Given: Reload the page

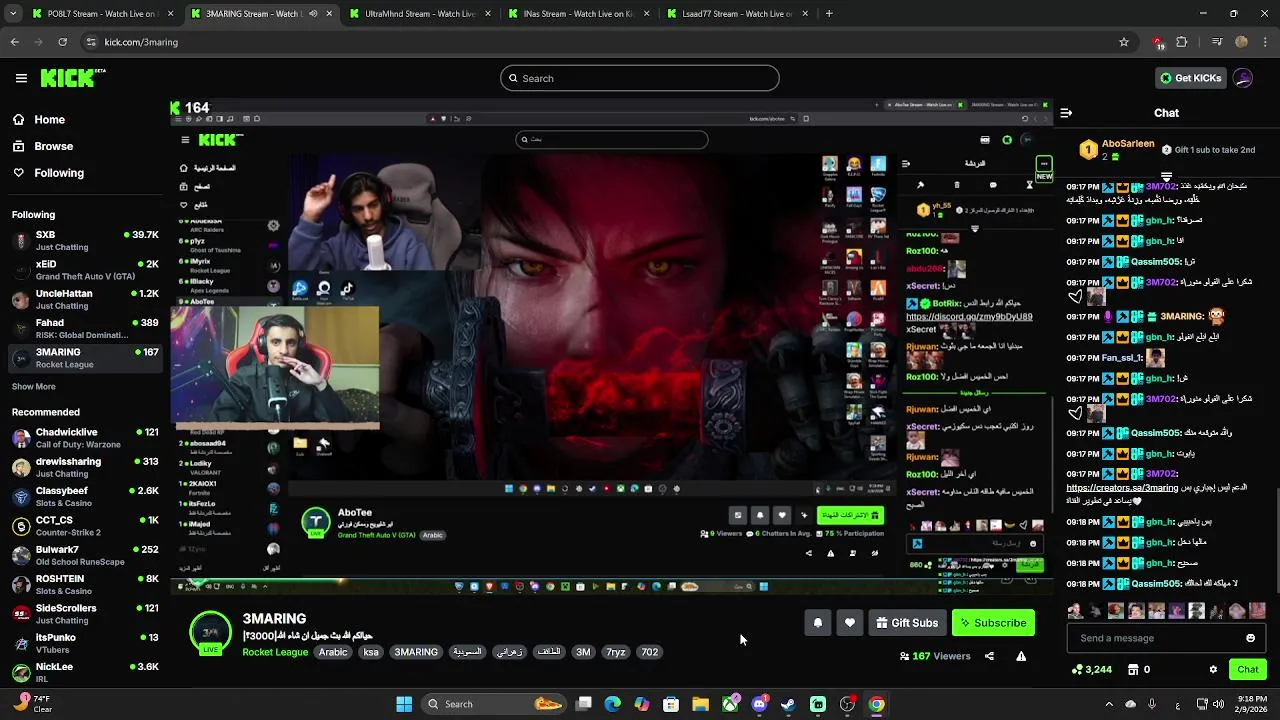Looking at the screenshot, I should (62, 42).
